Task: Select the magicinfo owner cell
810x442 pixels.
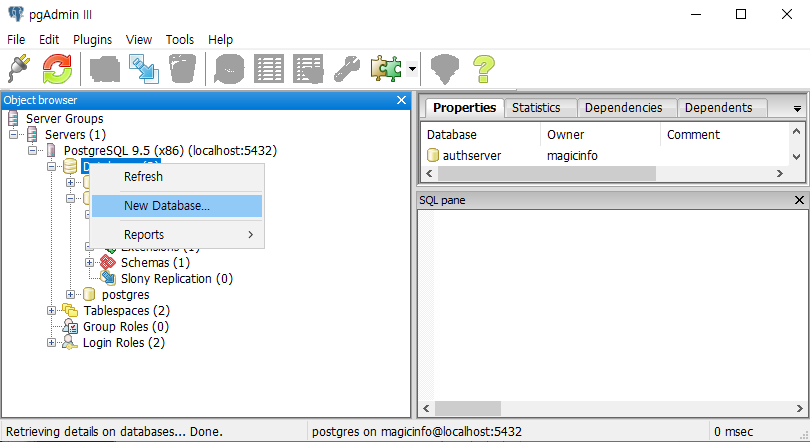Action: click(572, 155)
